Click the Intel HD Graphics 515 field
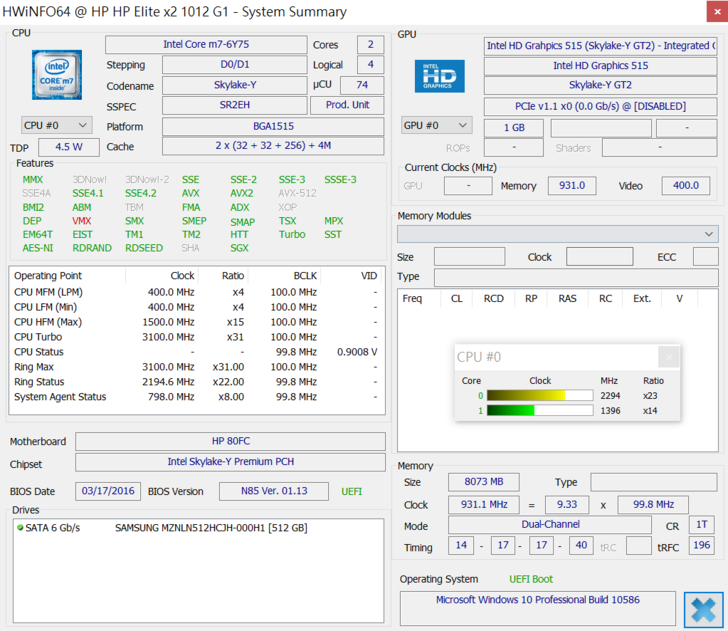 (x=600, y=65)
